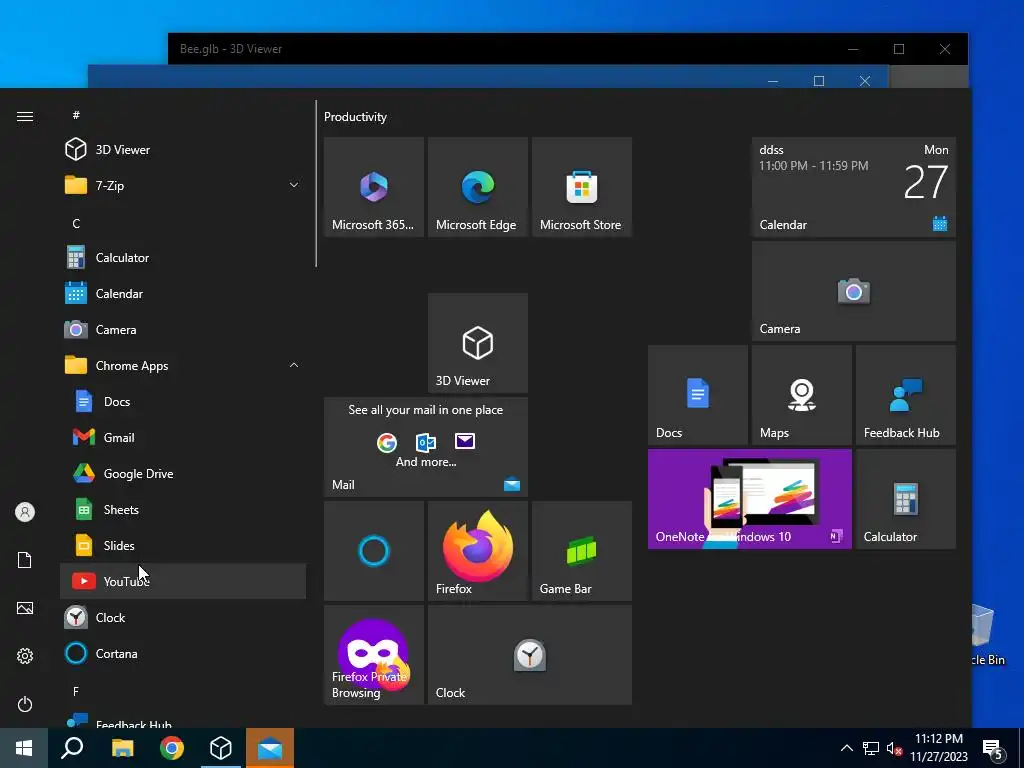Open Camera from the app list
The height and width of the screenshot is (768, 1024).
pos(183,329)
